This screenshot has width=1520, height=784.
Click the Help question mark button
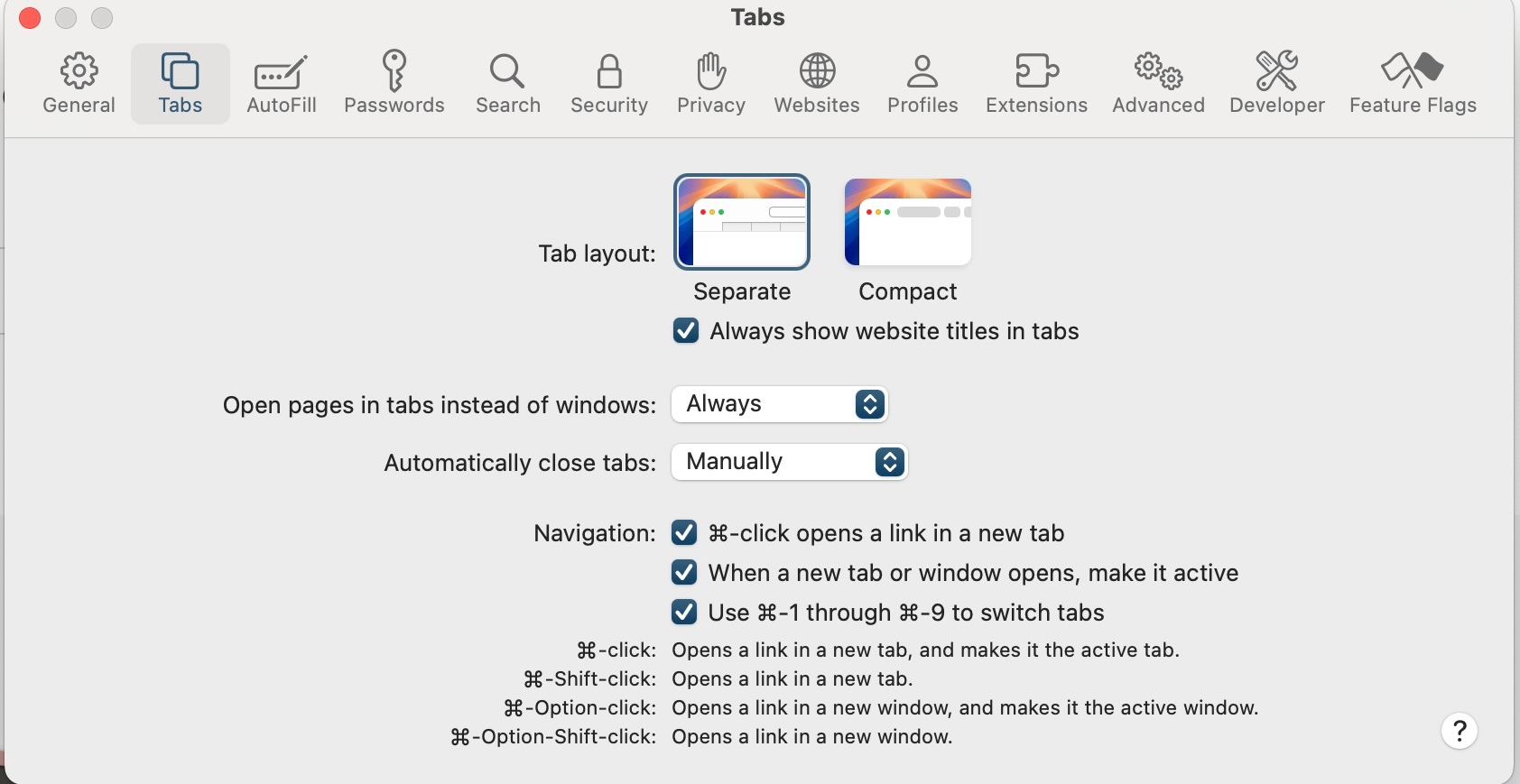click(x=1459, y=731)
